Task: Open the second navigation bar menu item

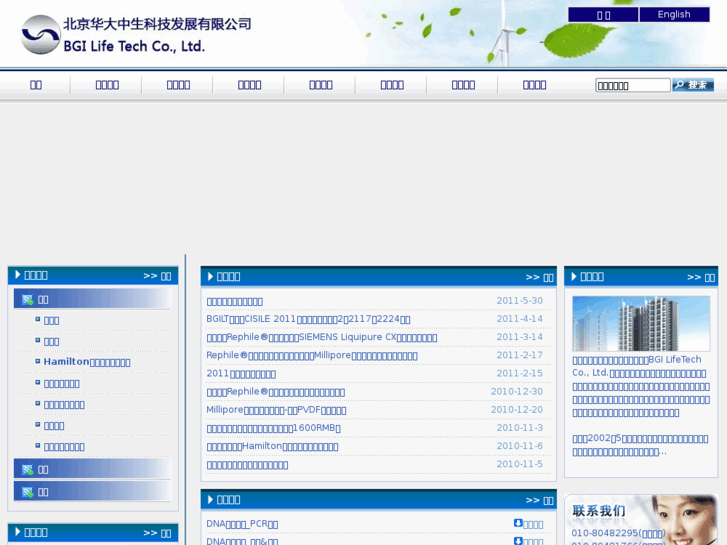Action: click(x=107, y=85)
